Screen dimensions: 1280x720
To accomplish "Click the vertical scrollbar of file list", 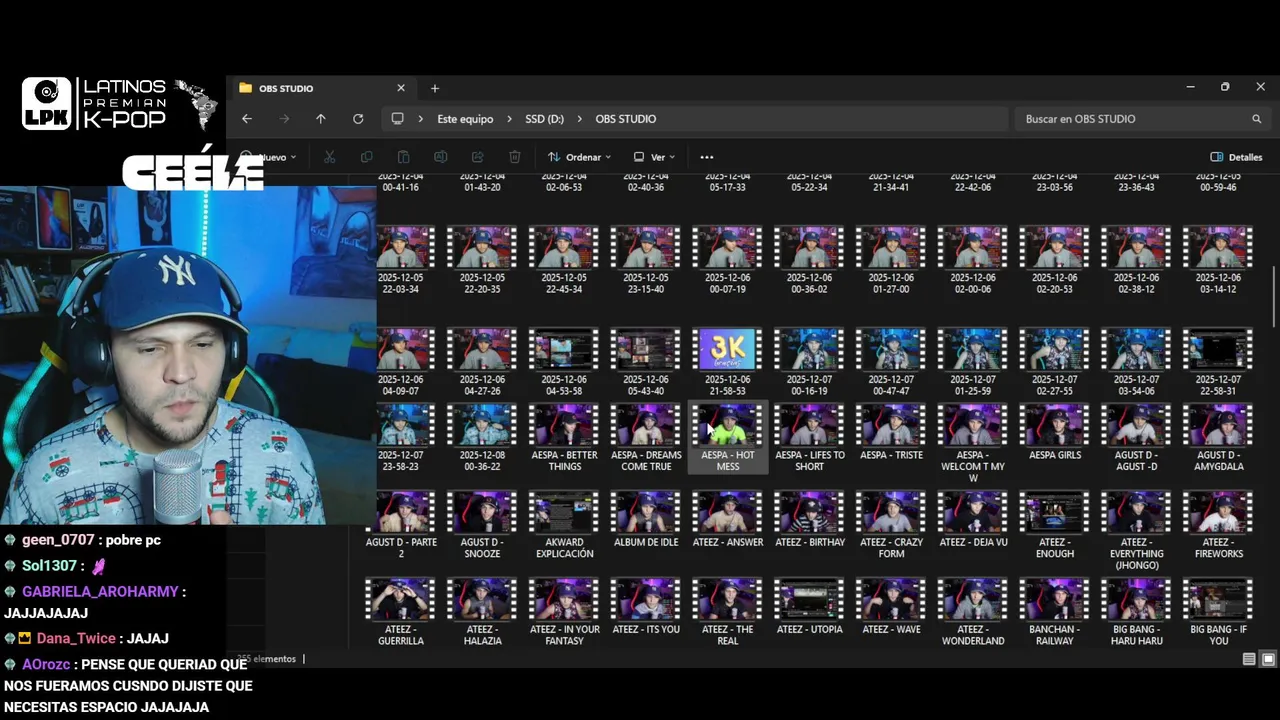I will click(x=1274, y=296).
